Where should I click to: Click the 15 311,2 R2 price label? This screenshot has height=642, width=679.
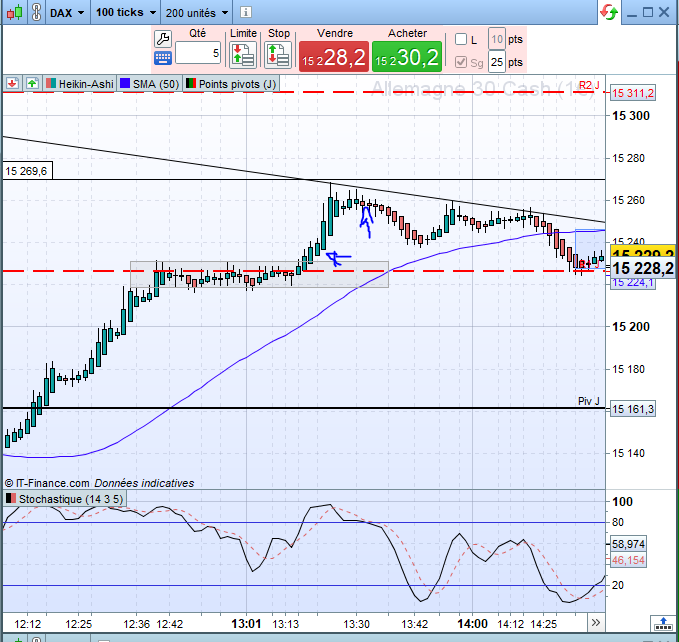633,93
